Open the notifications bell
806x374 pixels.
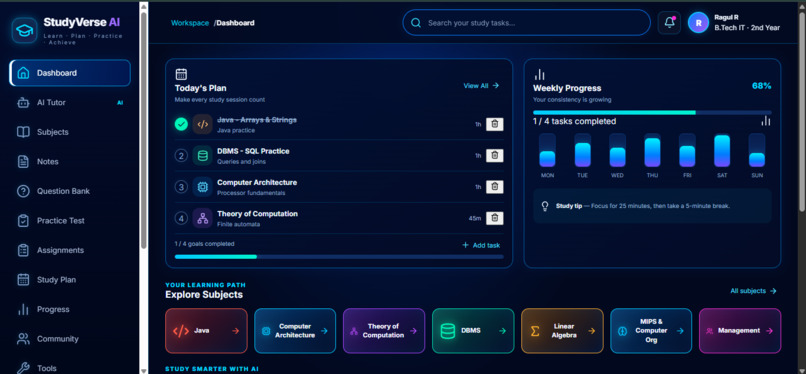(669, 23)
